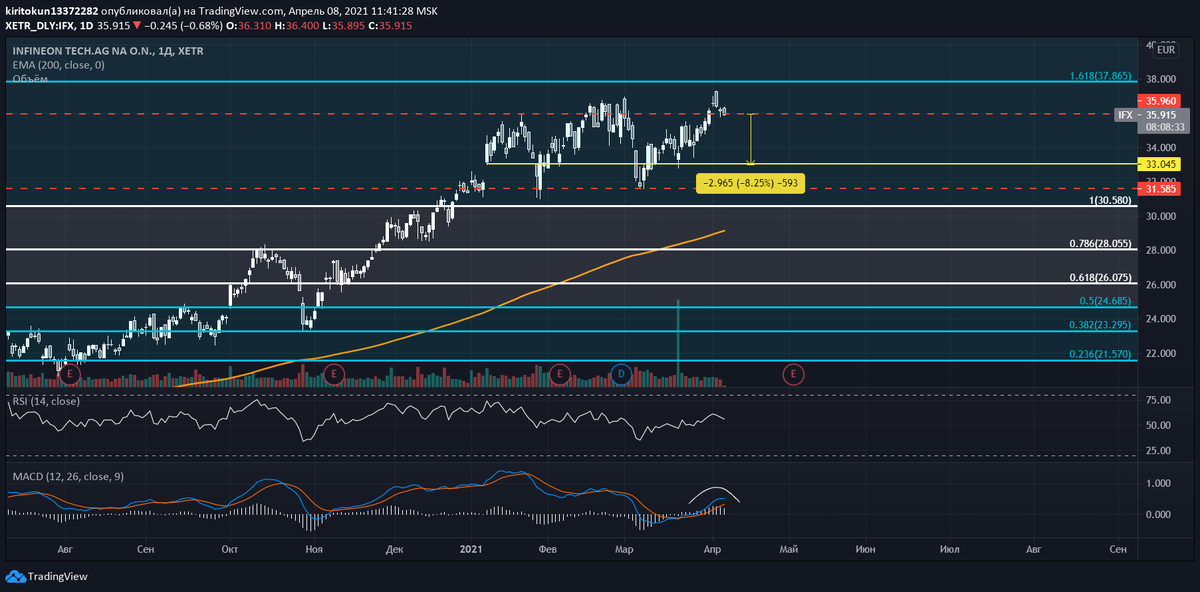Open earnings E marker above Ноя label
The height and width of the screenshot is (592, 1200).
pos(335,374)
